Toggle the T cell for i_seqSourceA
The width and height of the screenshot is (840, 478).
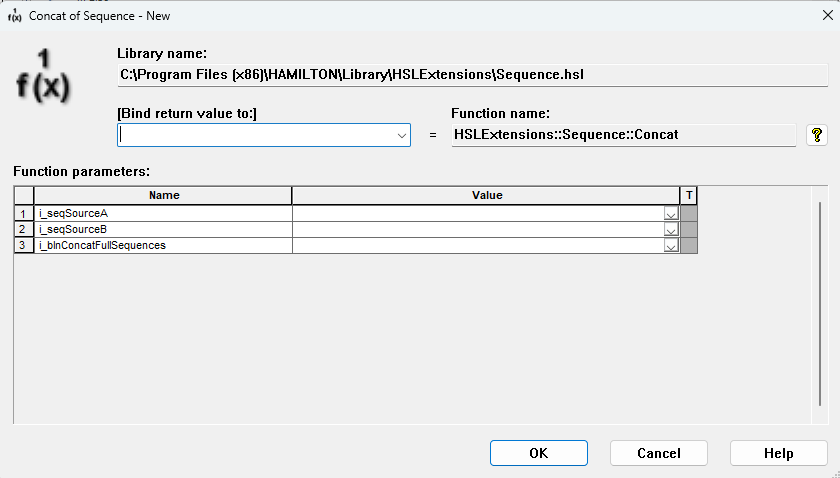pyautogui.click(x=689, y=213)
